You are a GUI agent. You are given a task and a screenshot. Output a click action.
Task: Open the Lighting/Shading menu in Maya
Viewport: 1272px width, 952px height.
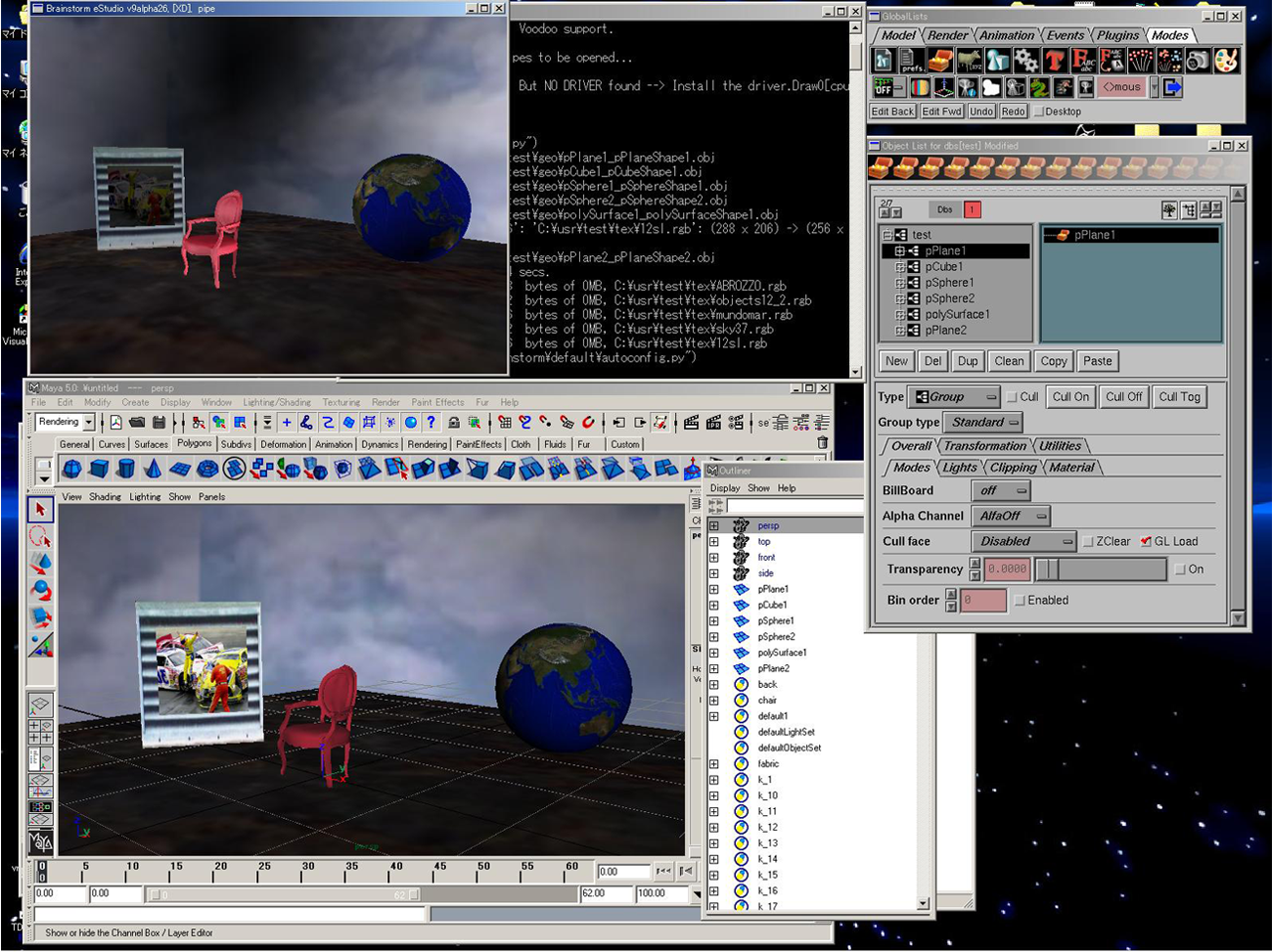pos(276,402)
